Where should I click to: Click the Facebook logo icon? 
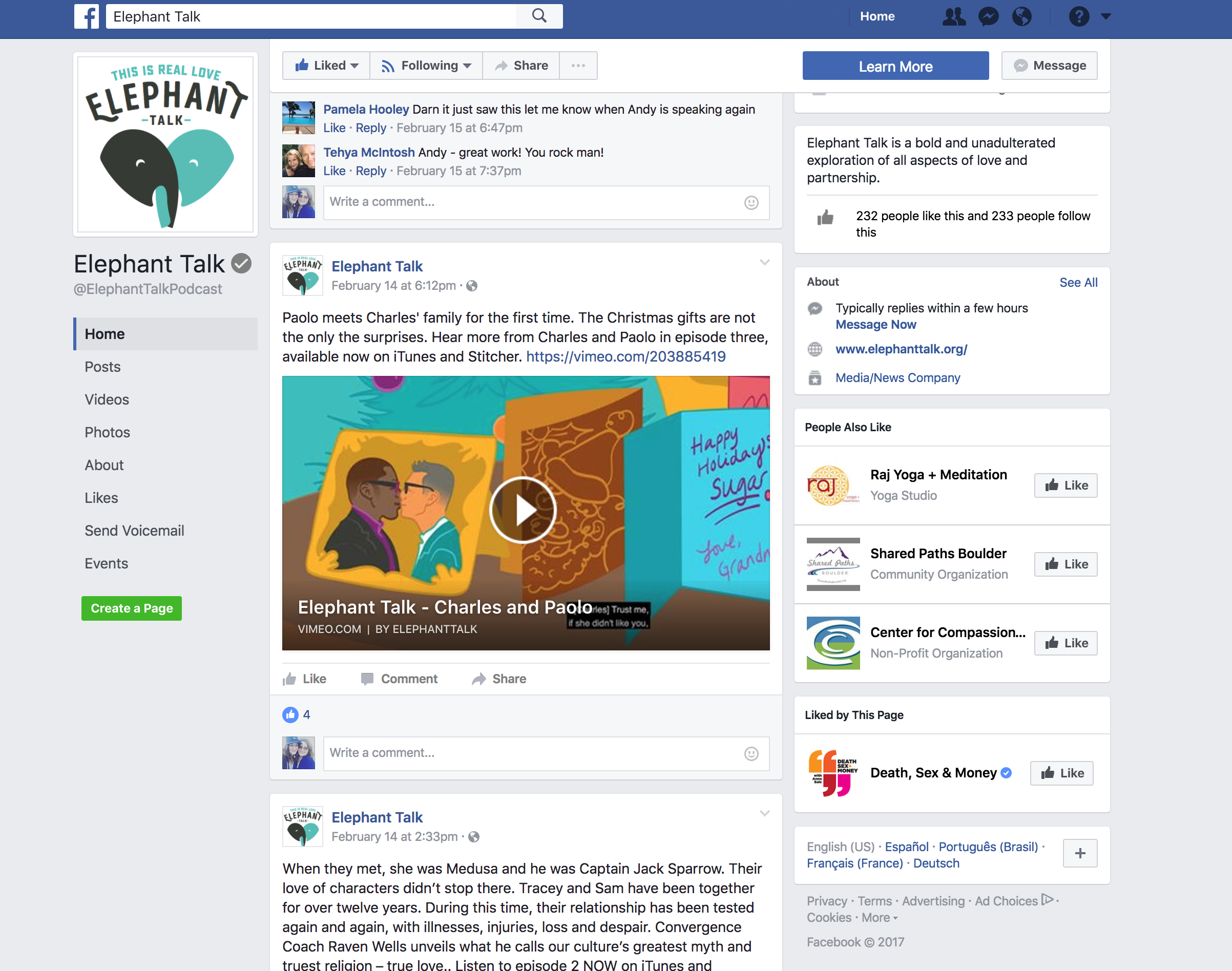coord(87,16)
